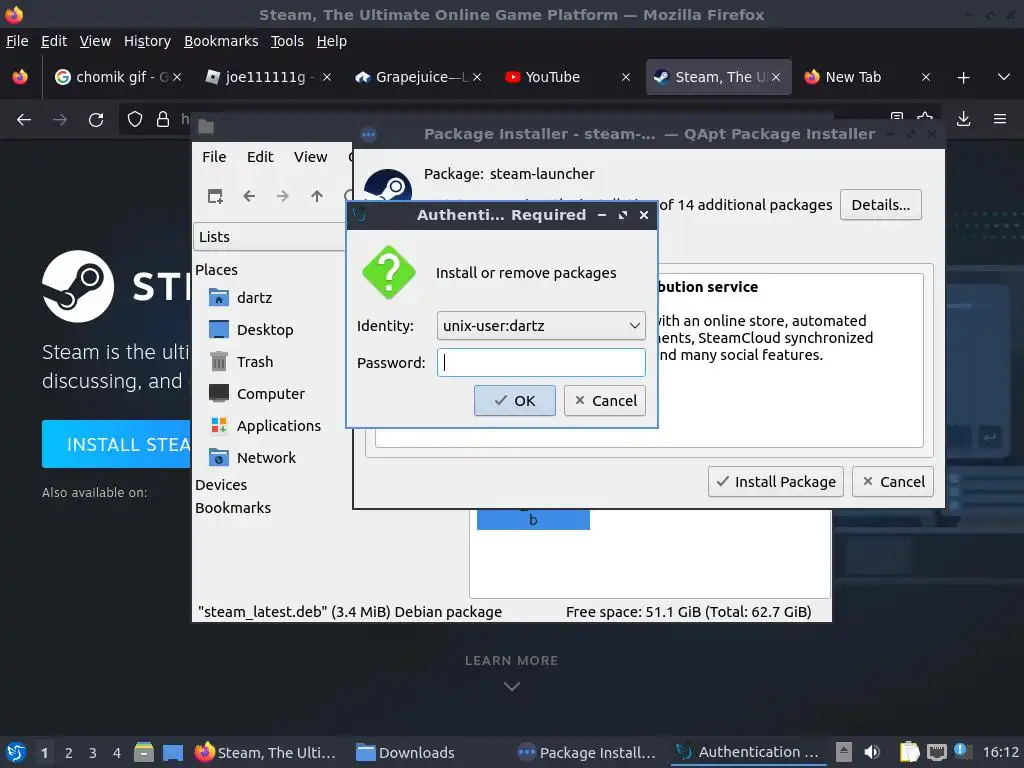Image resolution: width=1024 pixels, height=768 pixels.
Task: Go forward in the file manager
Action: 282,196
